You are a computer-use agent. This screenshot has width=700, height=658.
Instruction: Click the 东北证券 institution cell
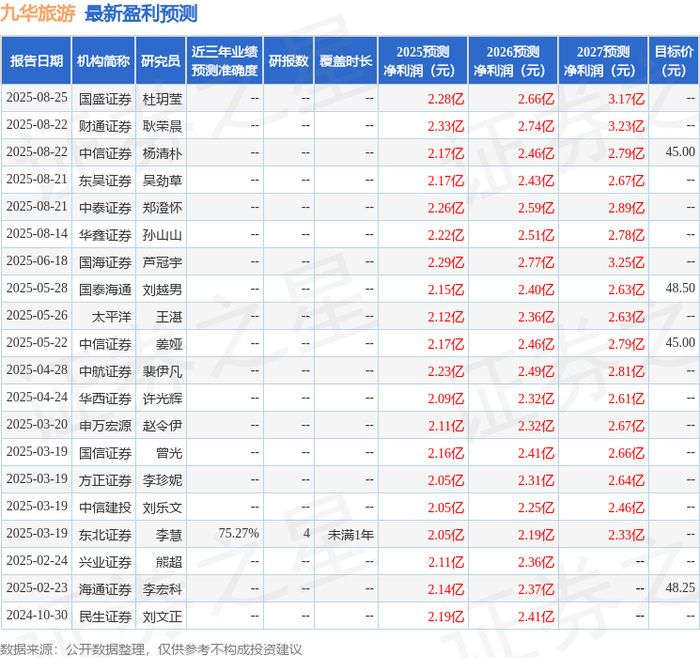105,535
